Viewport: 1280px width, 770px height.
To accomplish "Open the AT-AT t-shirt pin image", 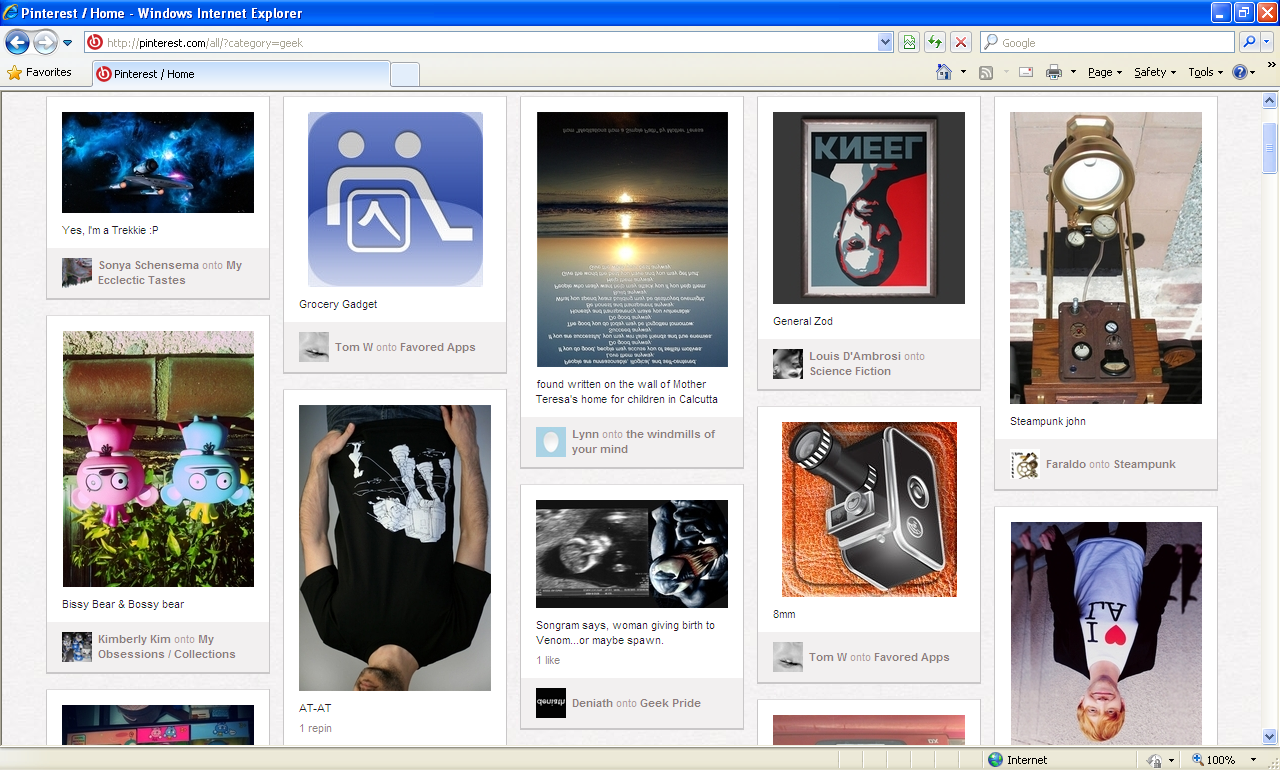I will [x=395, y=548].
